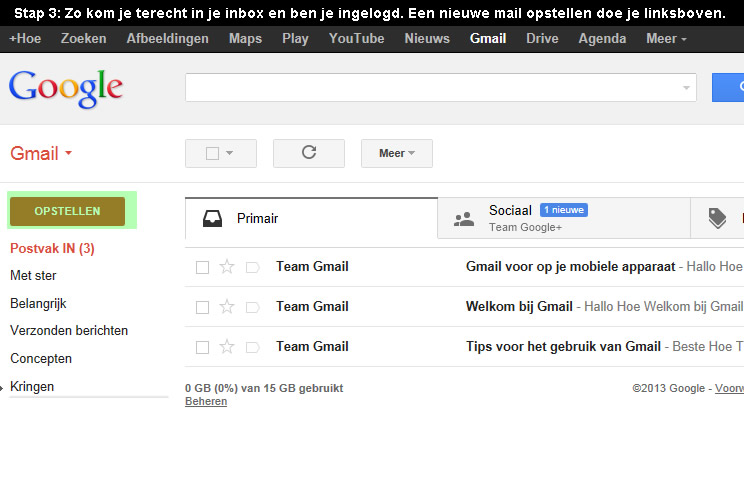Open Meer dropdown in top black bar
The image size is (744, 500).
coord(666,39)
